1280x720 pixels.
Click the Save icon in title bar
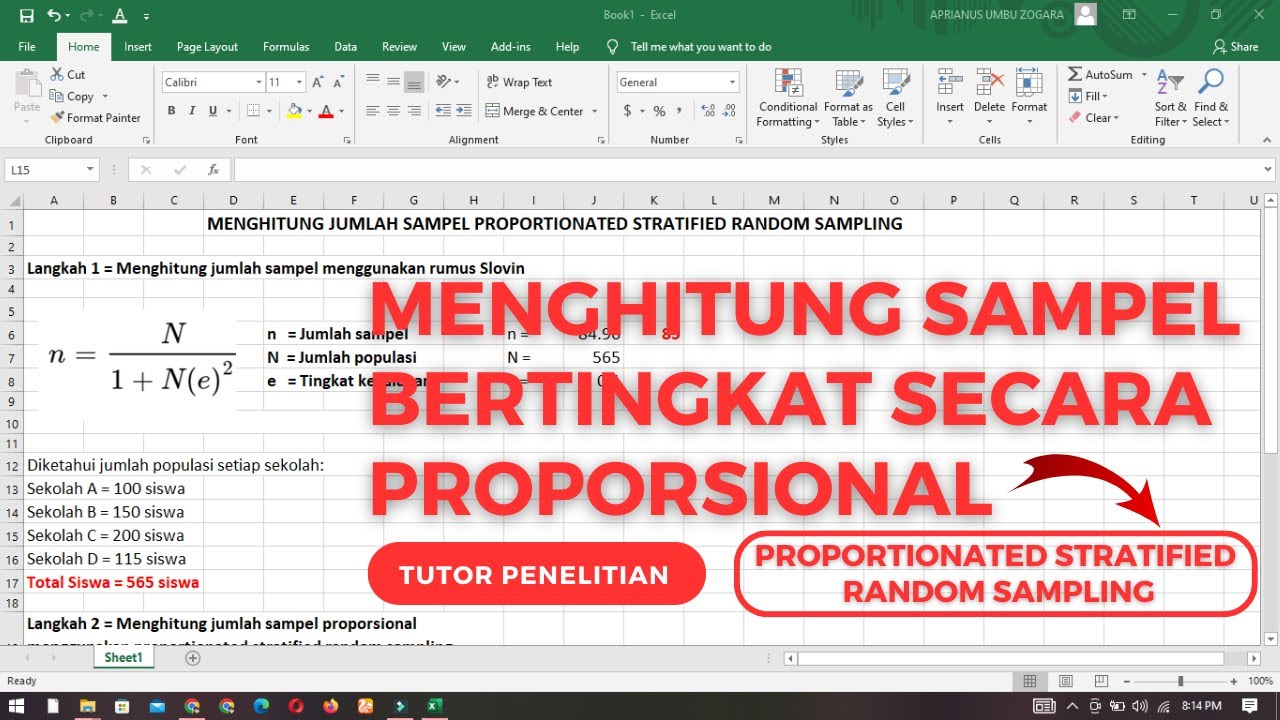[27, 15]
